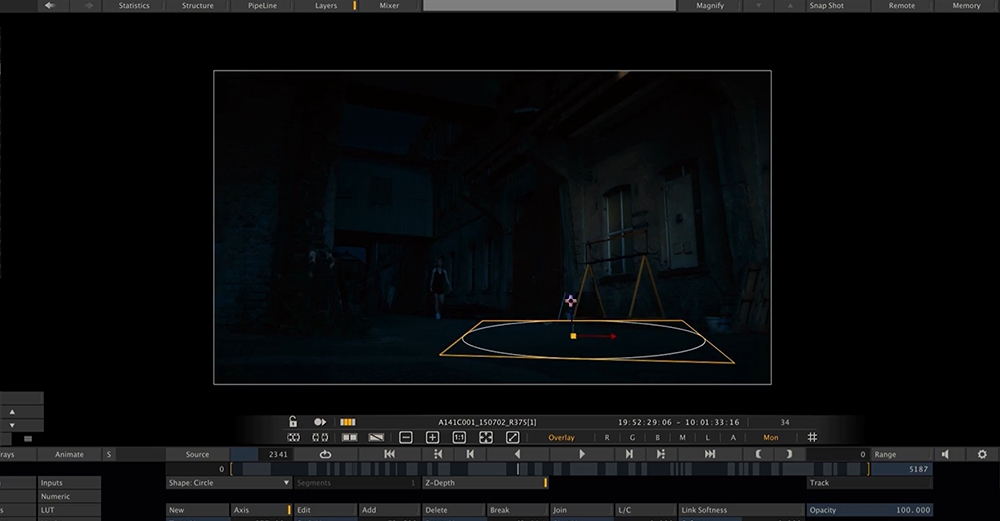The image size is (1000, 521).
Task: Open the Layers tab
Action: (326, 5)
